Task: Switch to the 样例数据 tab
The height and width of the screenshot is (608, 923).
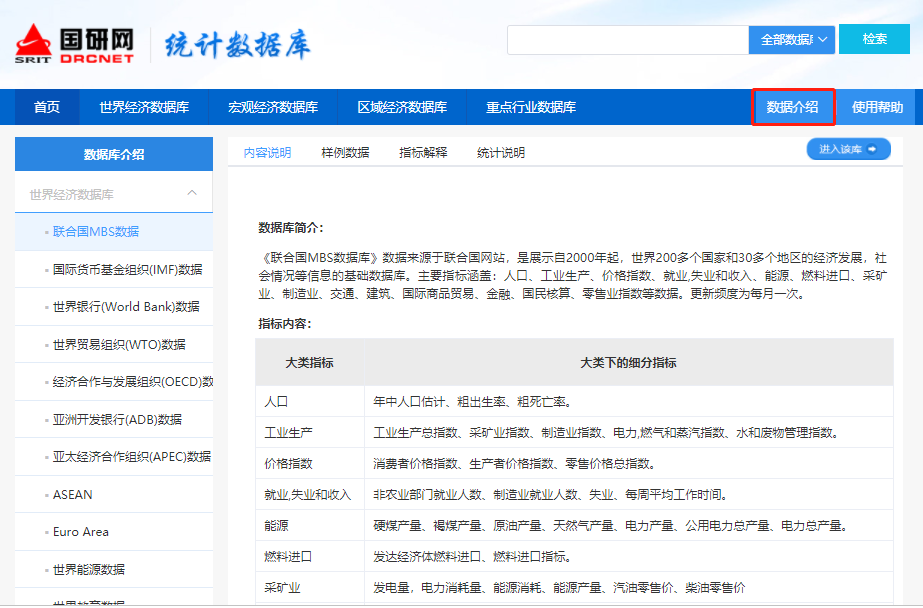Action: tap(345, 153)
